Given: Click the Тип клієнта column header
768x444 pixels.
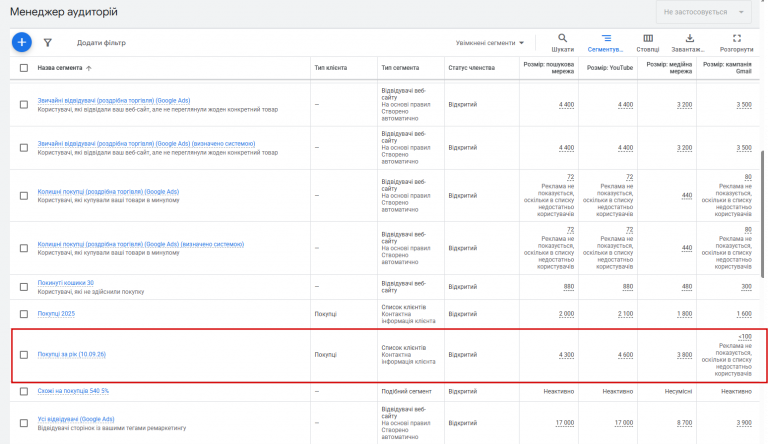Looking at the screenshot, I should point(331,68).
